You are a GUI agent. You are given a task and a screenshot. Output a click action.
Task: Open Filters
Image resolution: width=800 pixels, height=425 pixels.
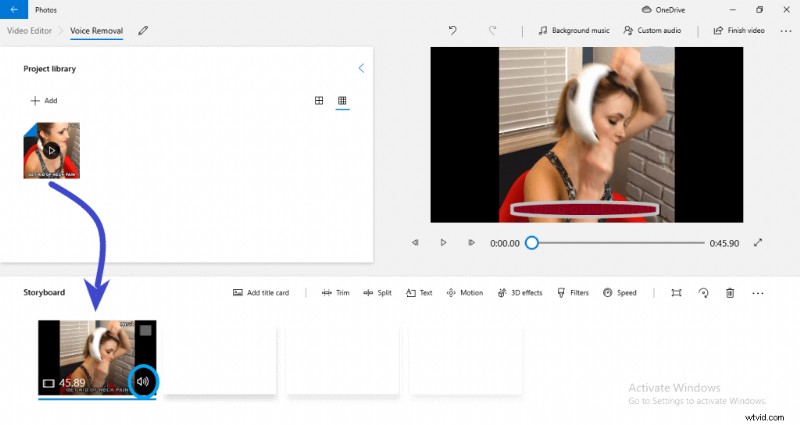[573, 293]
